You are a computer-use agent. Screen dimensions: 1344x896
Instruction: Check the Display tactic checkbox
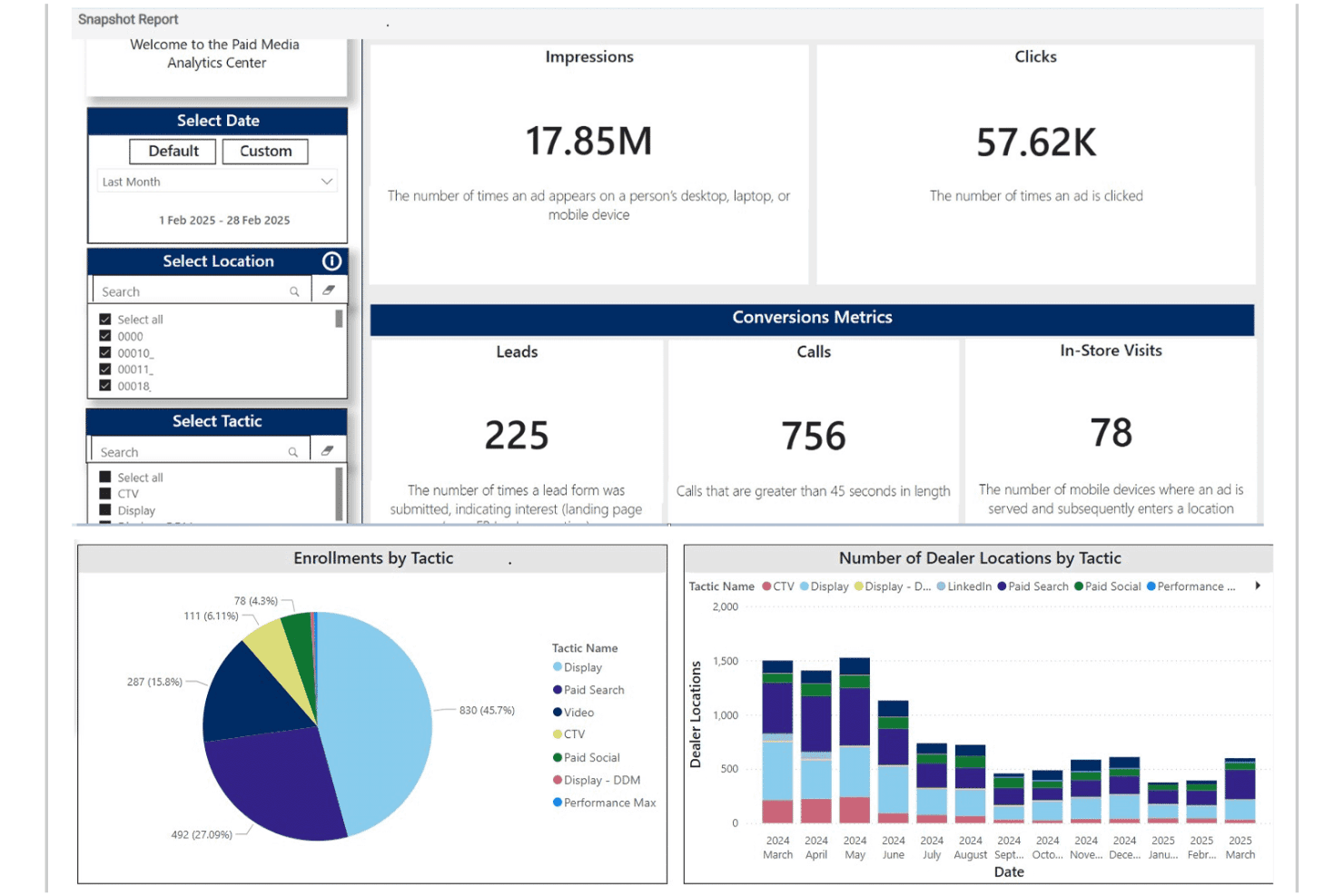pos(105,510)
